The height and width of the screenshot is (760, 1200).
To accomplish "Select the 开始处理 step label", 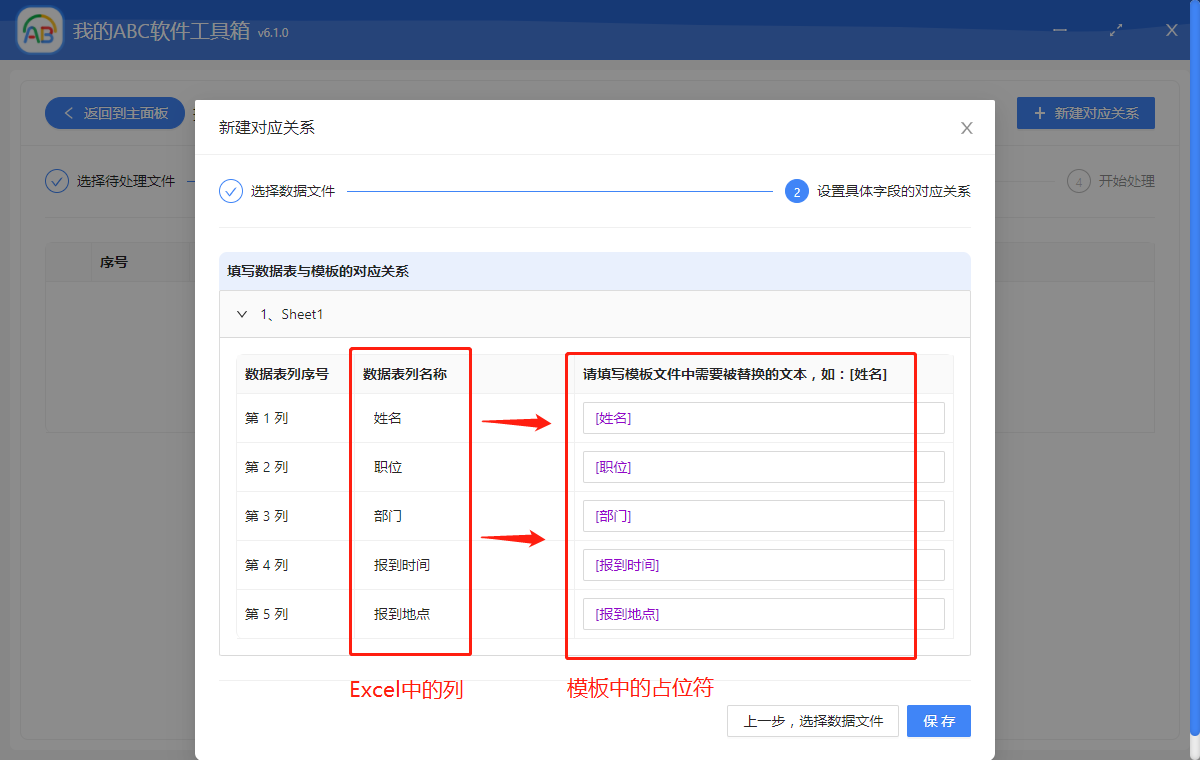I will click(x=1125, y=181).
